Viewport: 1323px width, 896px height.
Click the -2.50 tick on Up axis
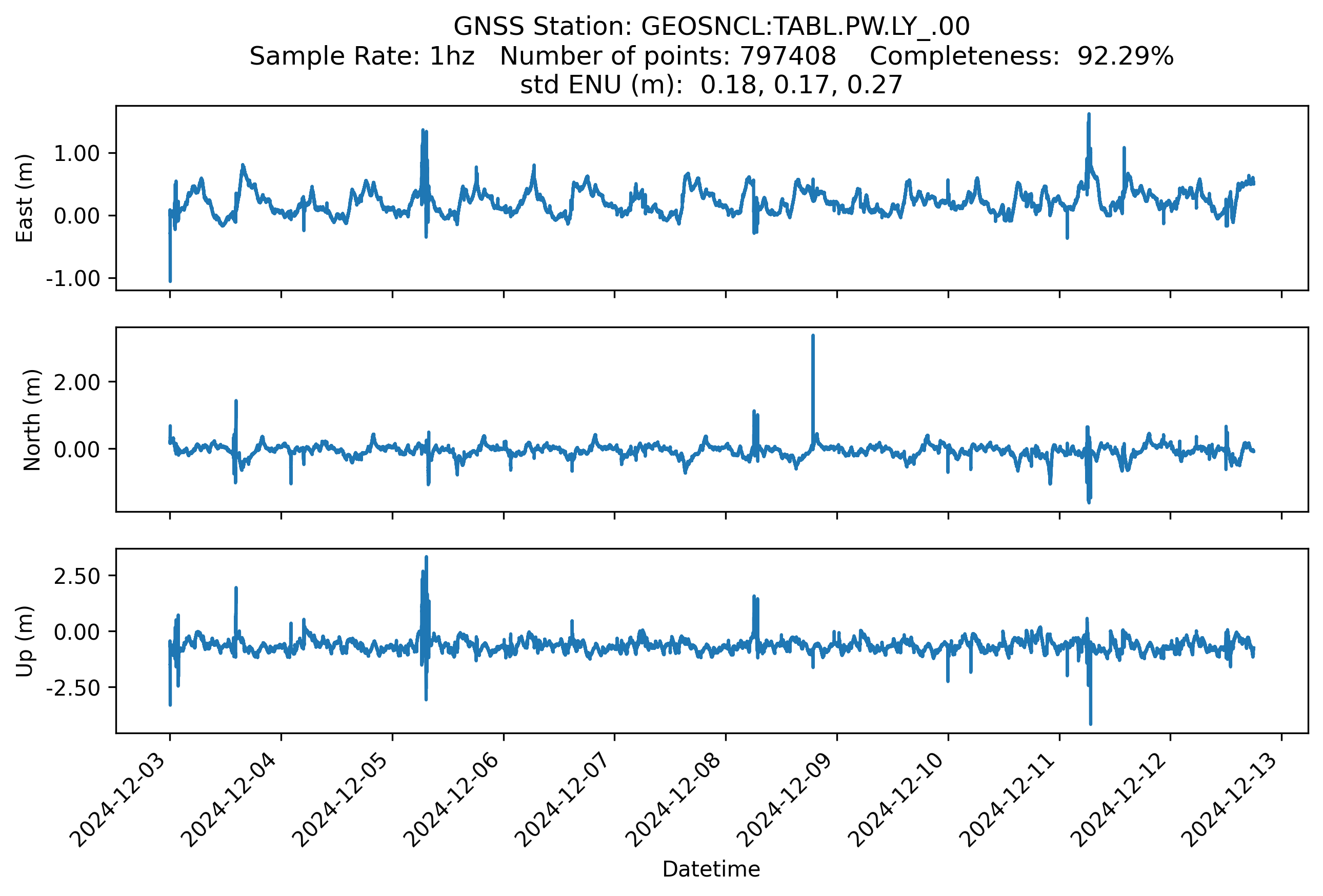[x=73, y=688]
